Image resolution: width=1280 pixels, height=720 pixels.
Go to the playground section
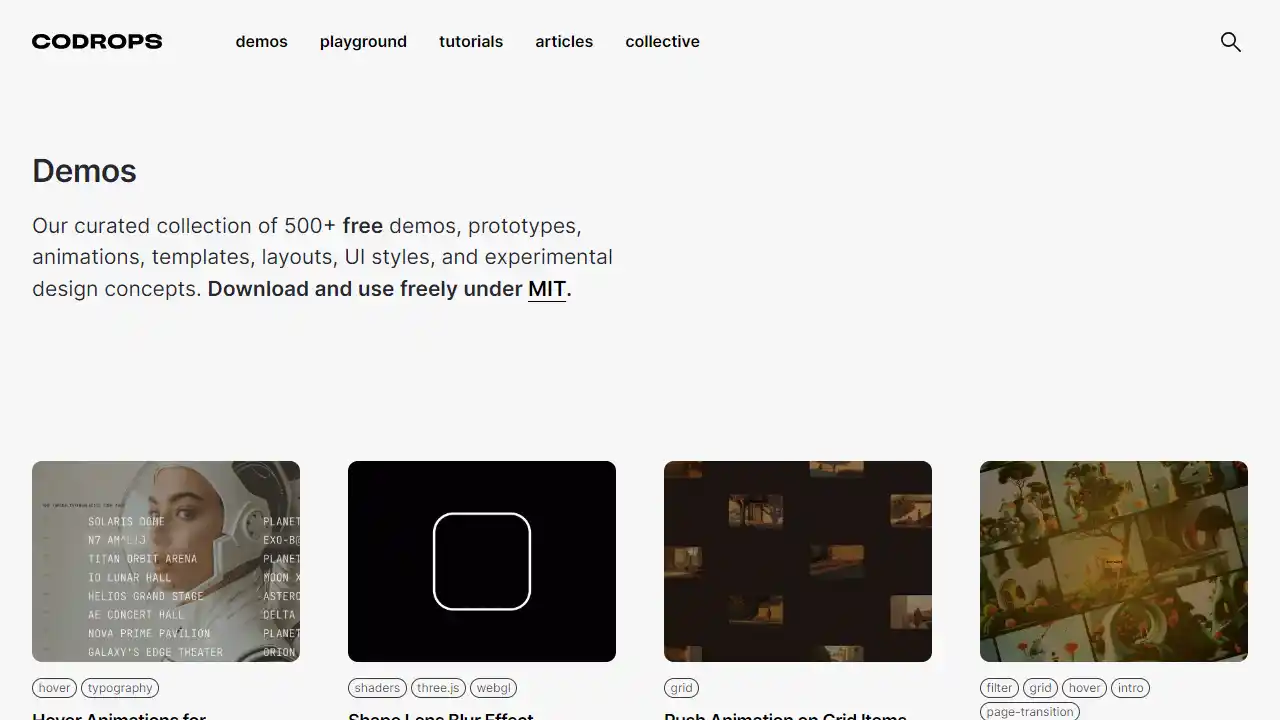(363, 42)
